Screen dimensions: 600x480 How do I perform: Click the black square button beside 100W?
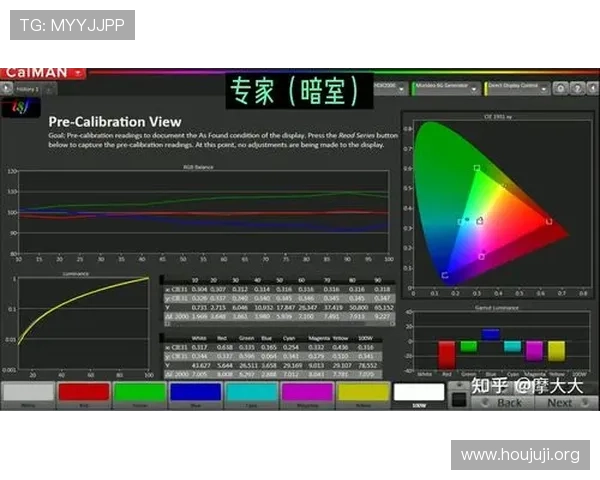click(x=458, y=400)
